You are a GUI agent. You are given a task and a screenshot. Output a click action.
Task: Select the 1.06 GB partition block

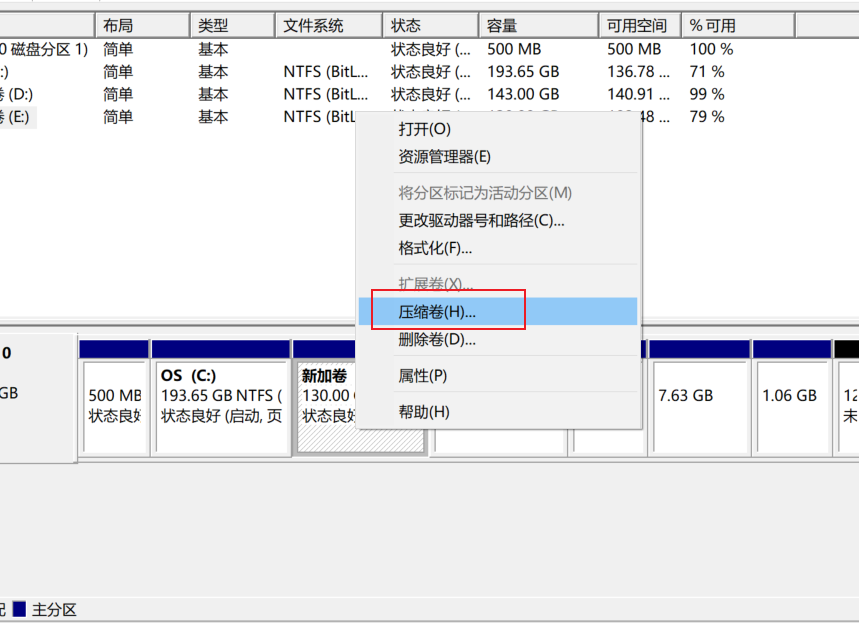(792, 406)
